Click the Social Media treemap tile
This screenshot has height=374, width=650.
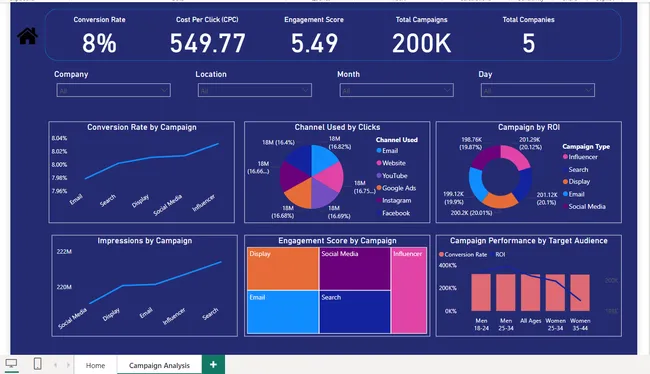pos(355,268)
